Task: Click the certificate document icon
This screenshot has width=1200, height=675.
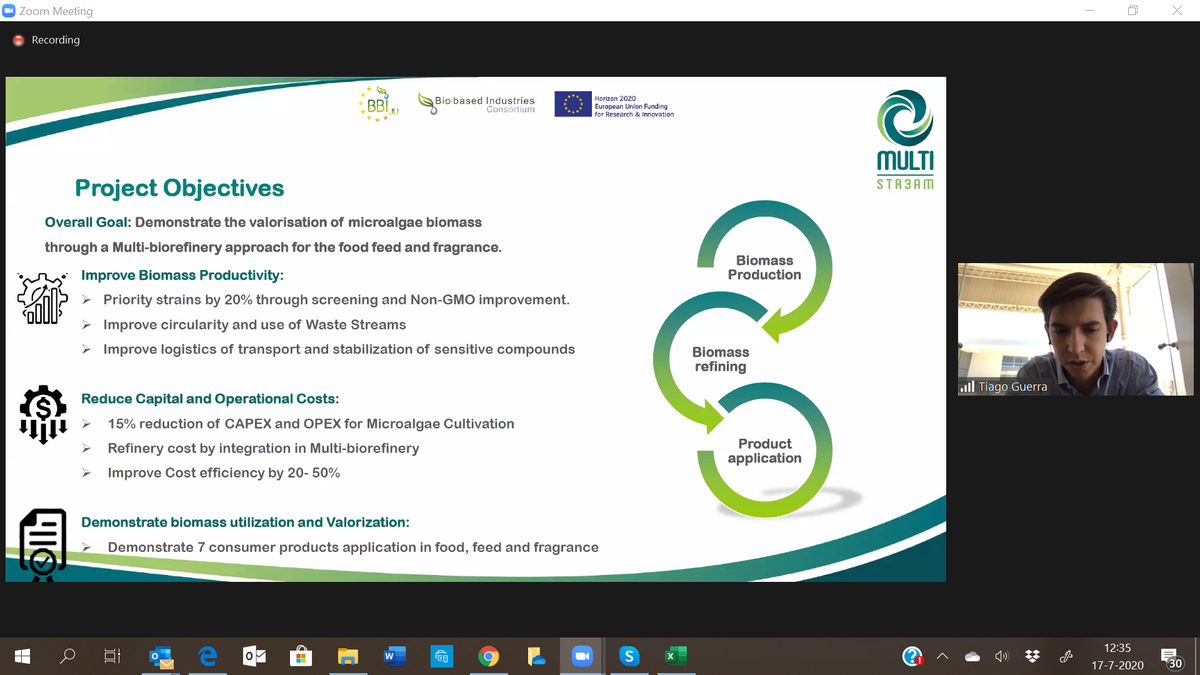Action: (43, 545)
